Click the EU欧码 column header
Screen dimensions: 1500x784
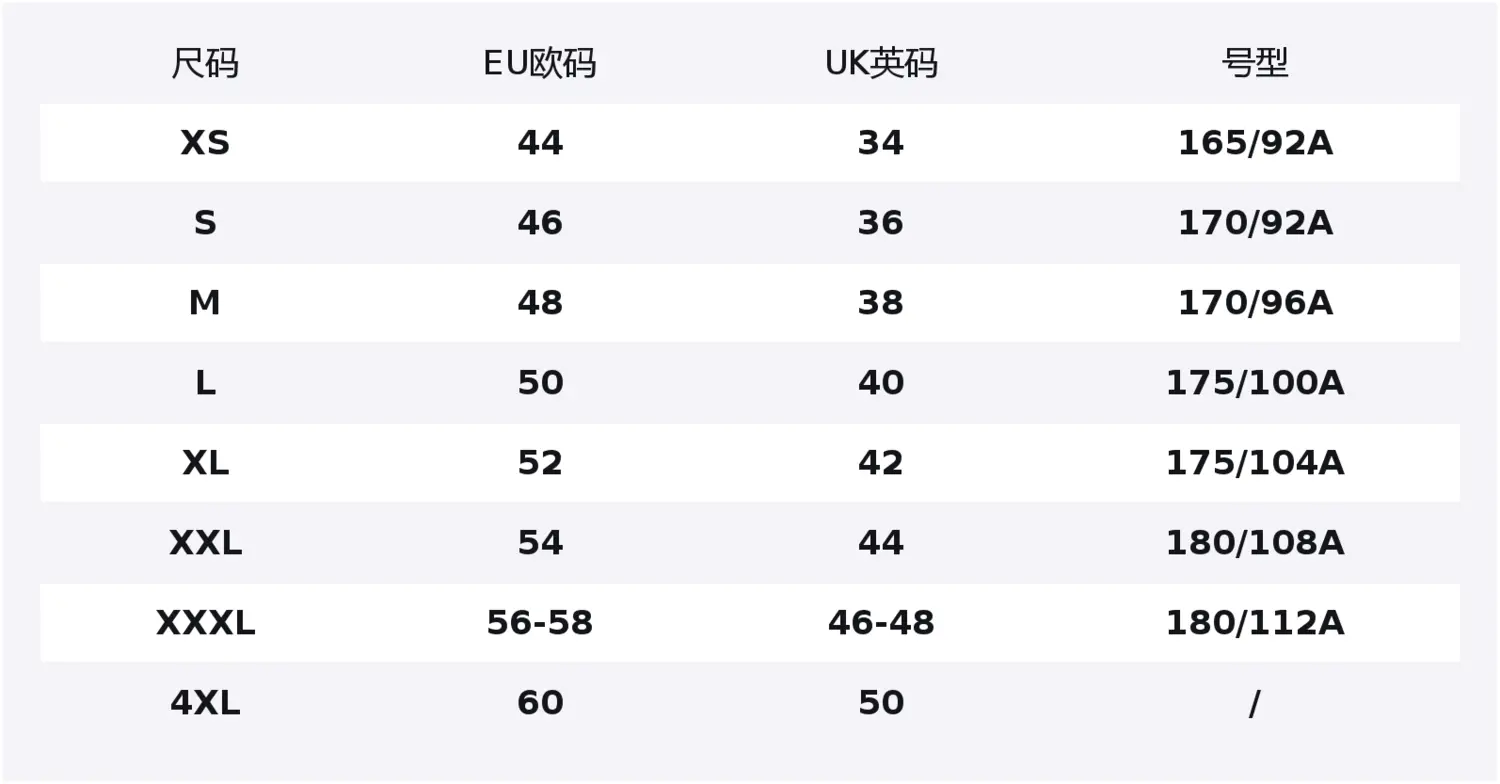[540, 63]
